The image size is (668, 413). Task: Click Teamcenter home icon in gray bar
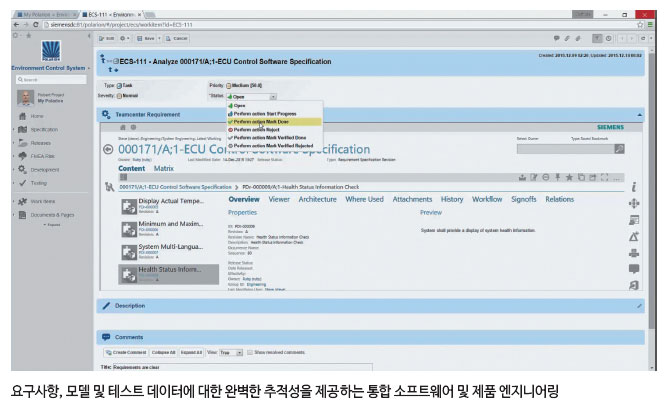[x=123, y=127]
